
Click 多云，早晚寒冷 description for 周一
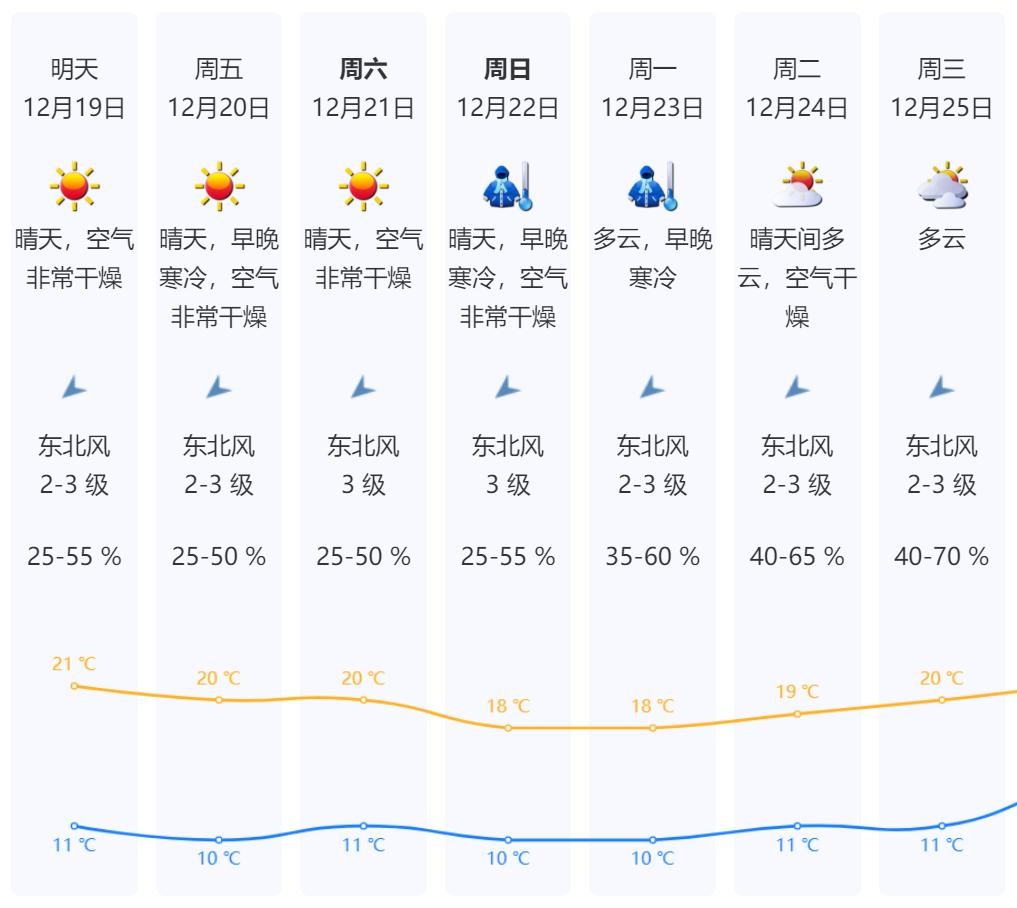(x=652, y=258)
